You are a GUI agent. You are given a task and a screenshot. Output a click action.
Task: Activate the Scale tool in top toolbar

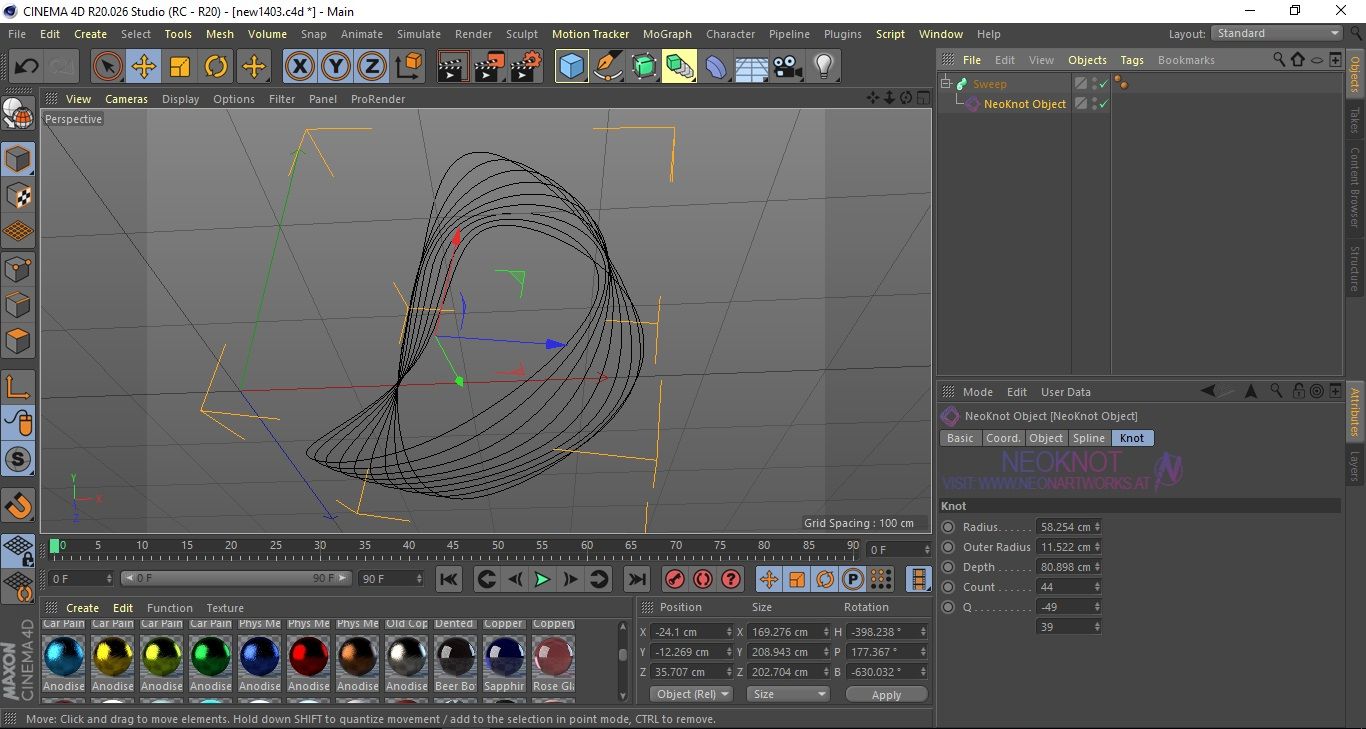point(180,67)
